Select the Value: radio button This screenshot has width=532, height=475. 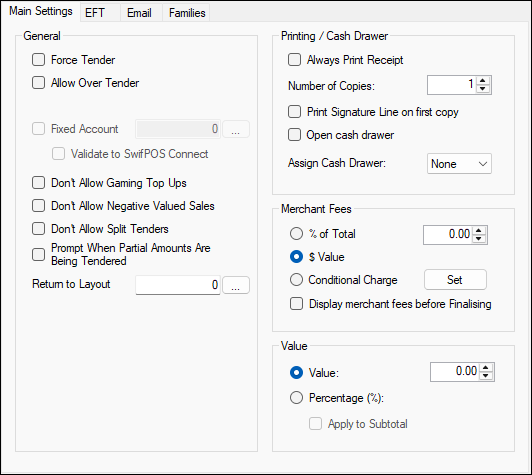(296, 373)
